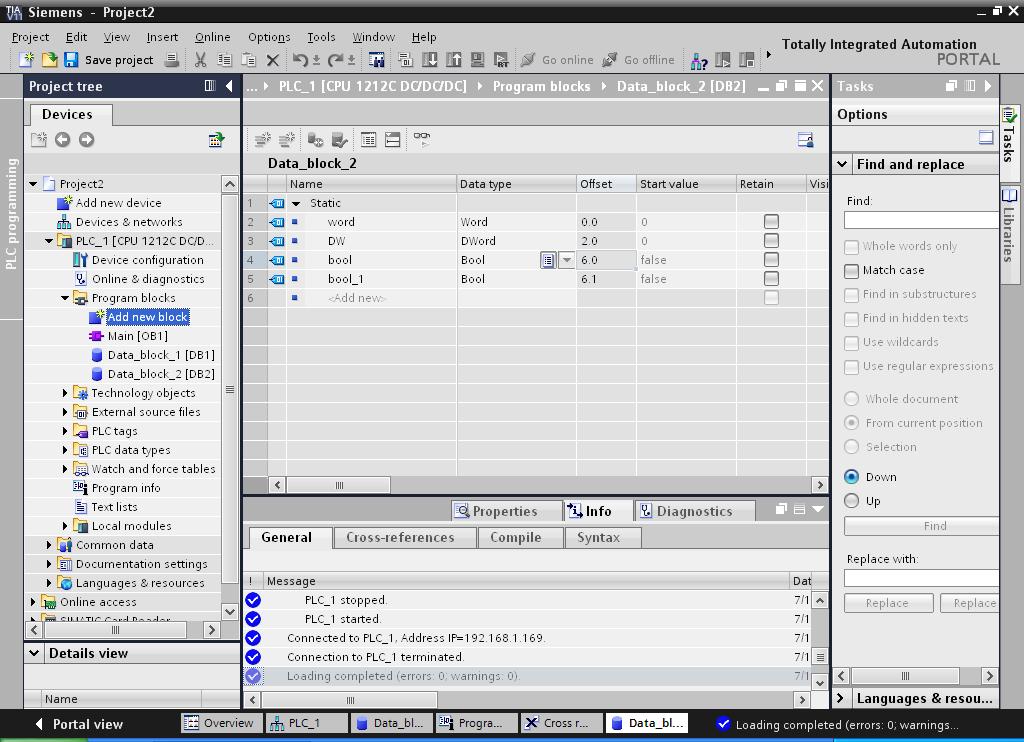
Task: Click the Copy icon in toolbar
Action: click(x=225, y=60)
